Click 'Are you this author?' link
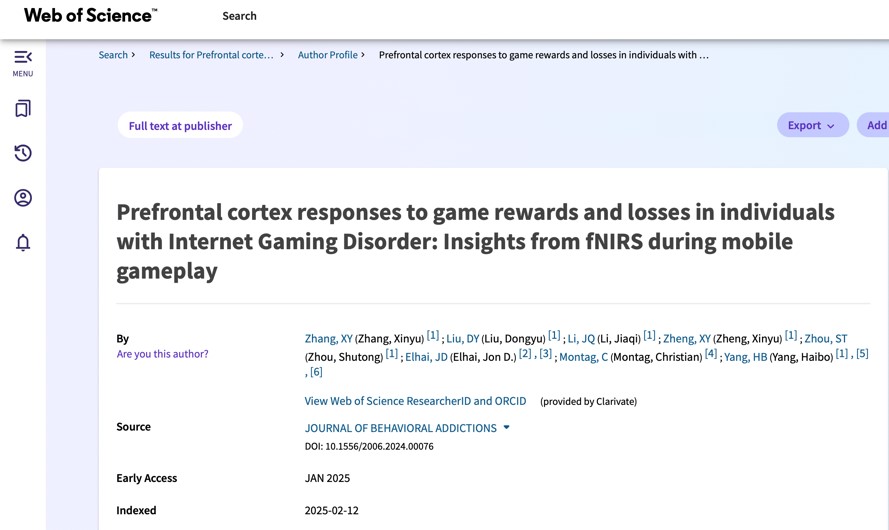Image resolution: width=889 pixels, height=530 pixels. click(162, 354)
